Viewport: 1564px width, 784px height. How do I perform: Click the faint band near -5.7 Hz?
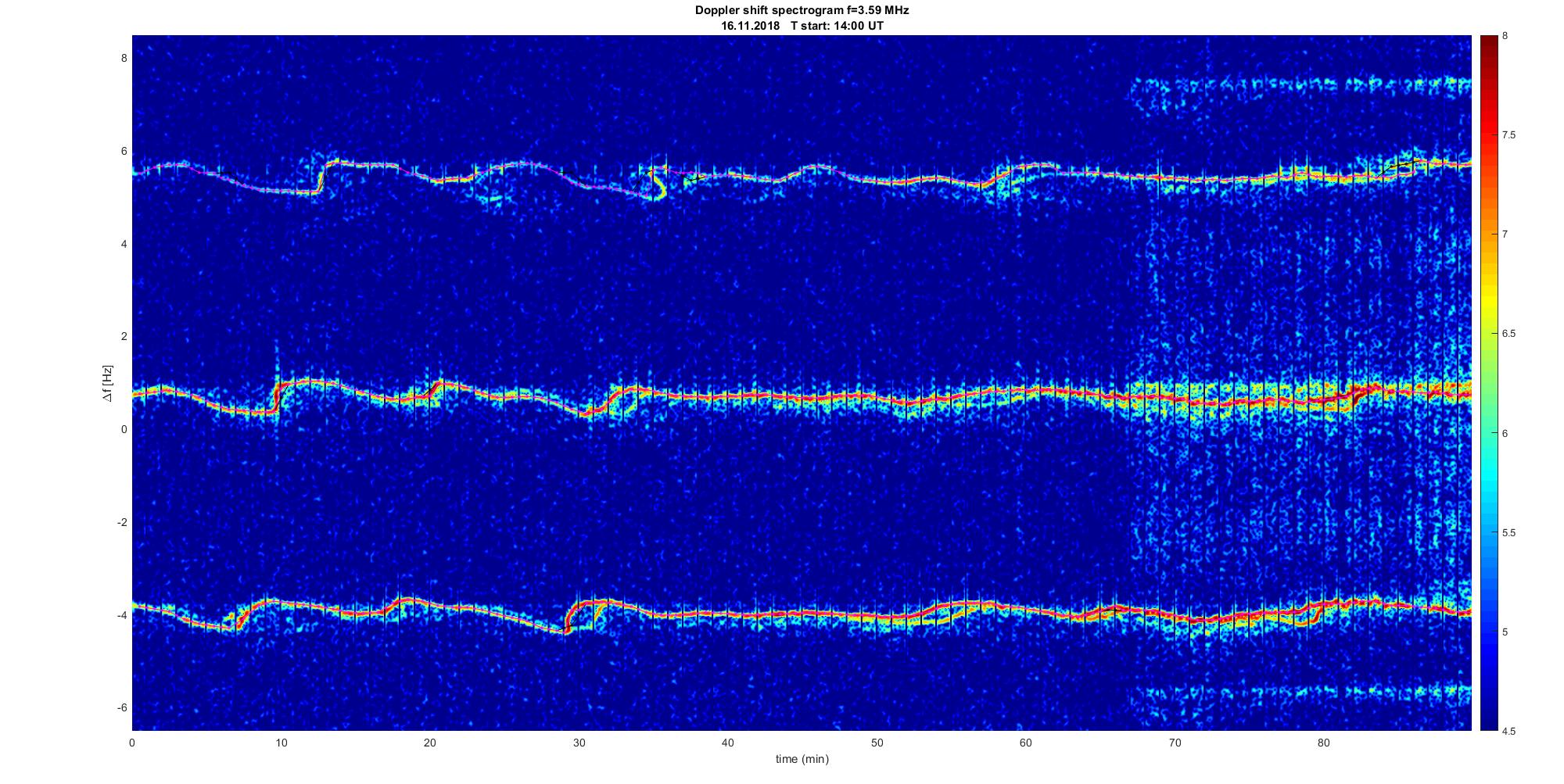(x=1300, y=693)
